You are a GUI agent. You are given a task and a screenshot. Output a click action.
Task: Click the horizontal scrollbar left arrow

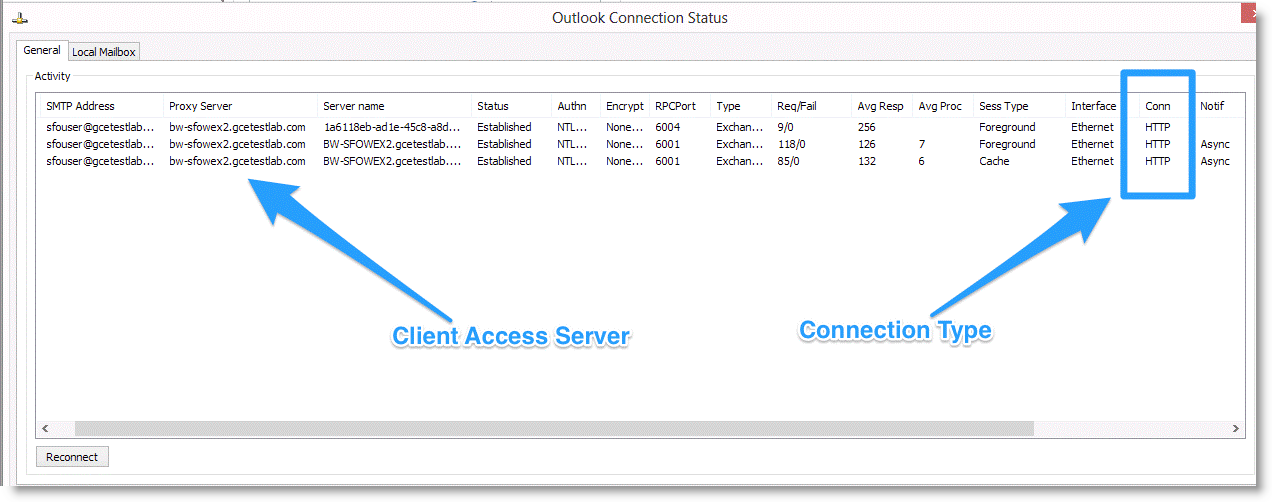pyautogui.click(x=45, y=428)
